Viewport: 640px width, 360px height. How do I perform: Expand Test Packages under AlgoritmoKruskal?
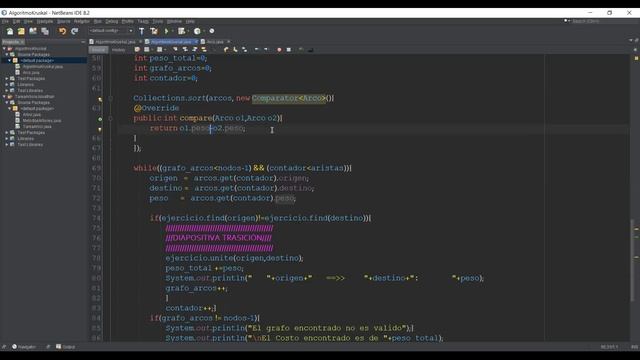(x=7, y=78)
